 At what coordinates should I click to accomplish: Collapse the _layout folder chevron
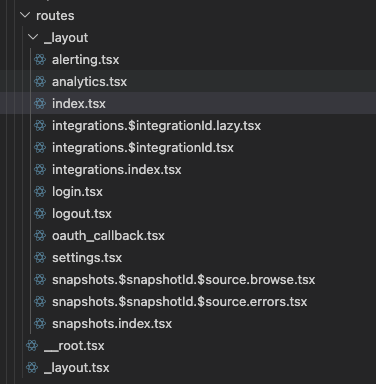tap(33, 37)
